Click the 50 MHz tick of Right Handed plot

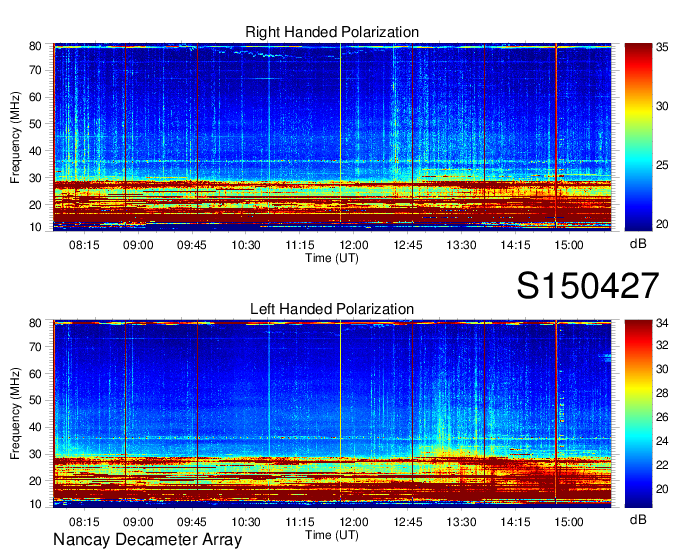(35, 124)
